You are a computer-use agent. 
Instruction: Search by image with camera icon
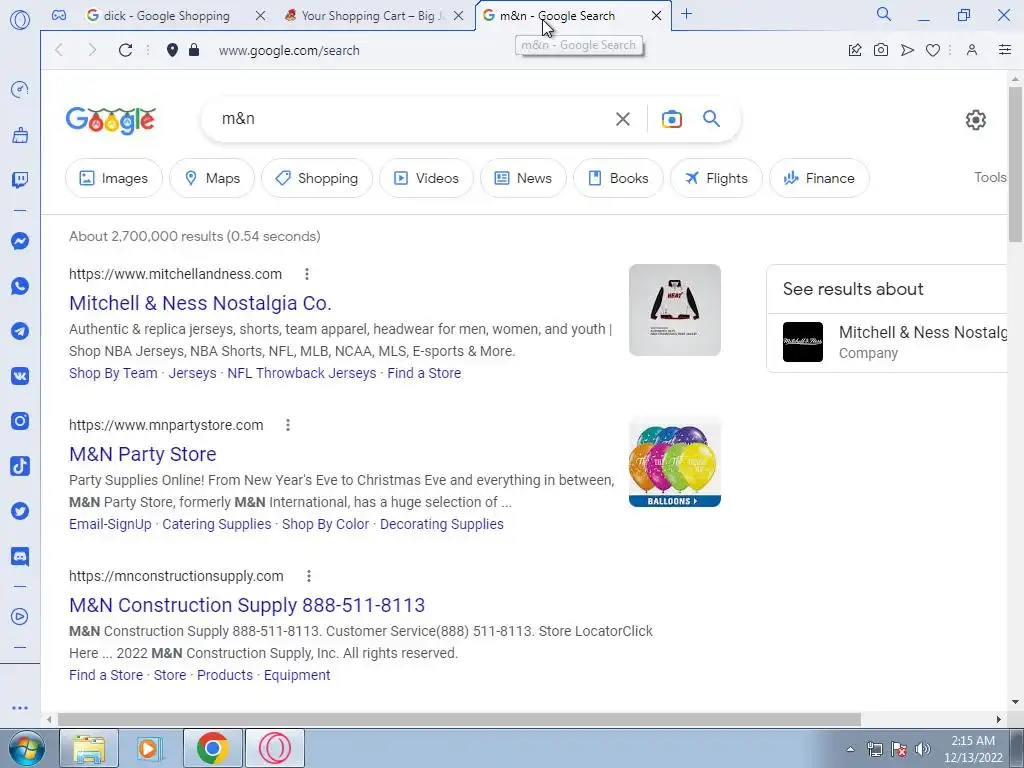tap(672, 119)
